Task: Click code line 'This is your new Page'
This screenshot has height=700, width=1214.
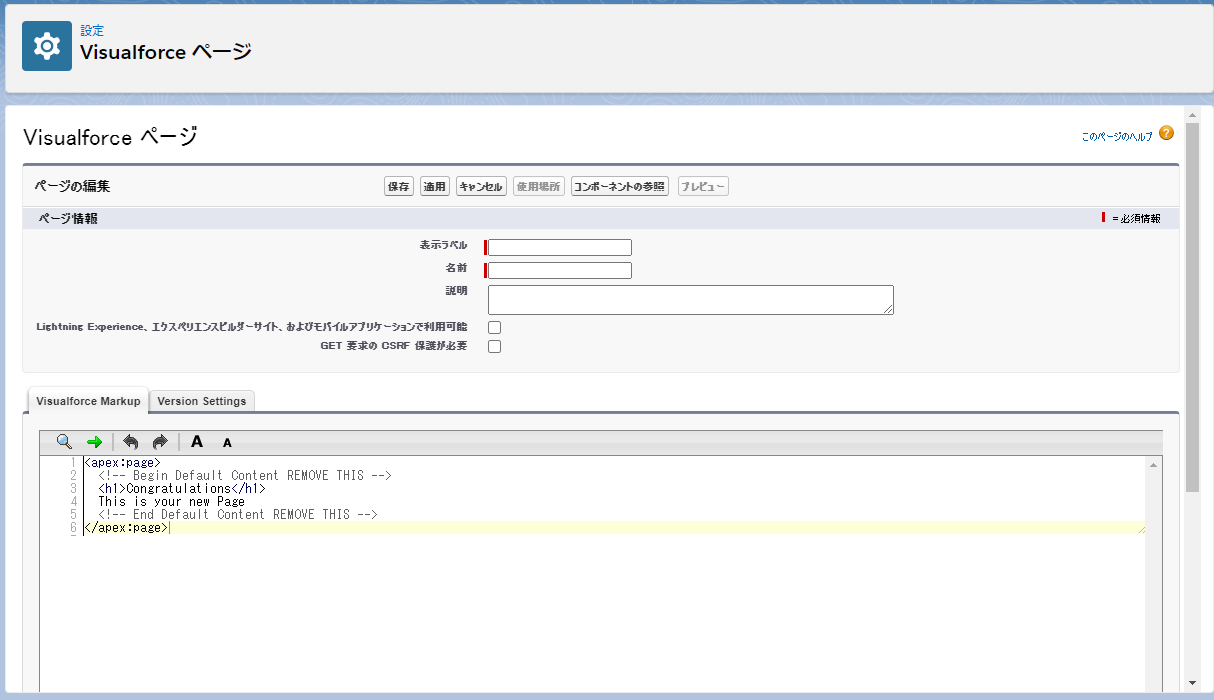Action: tap(171, 502)
